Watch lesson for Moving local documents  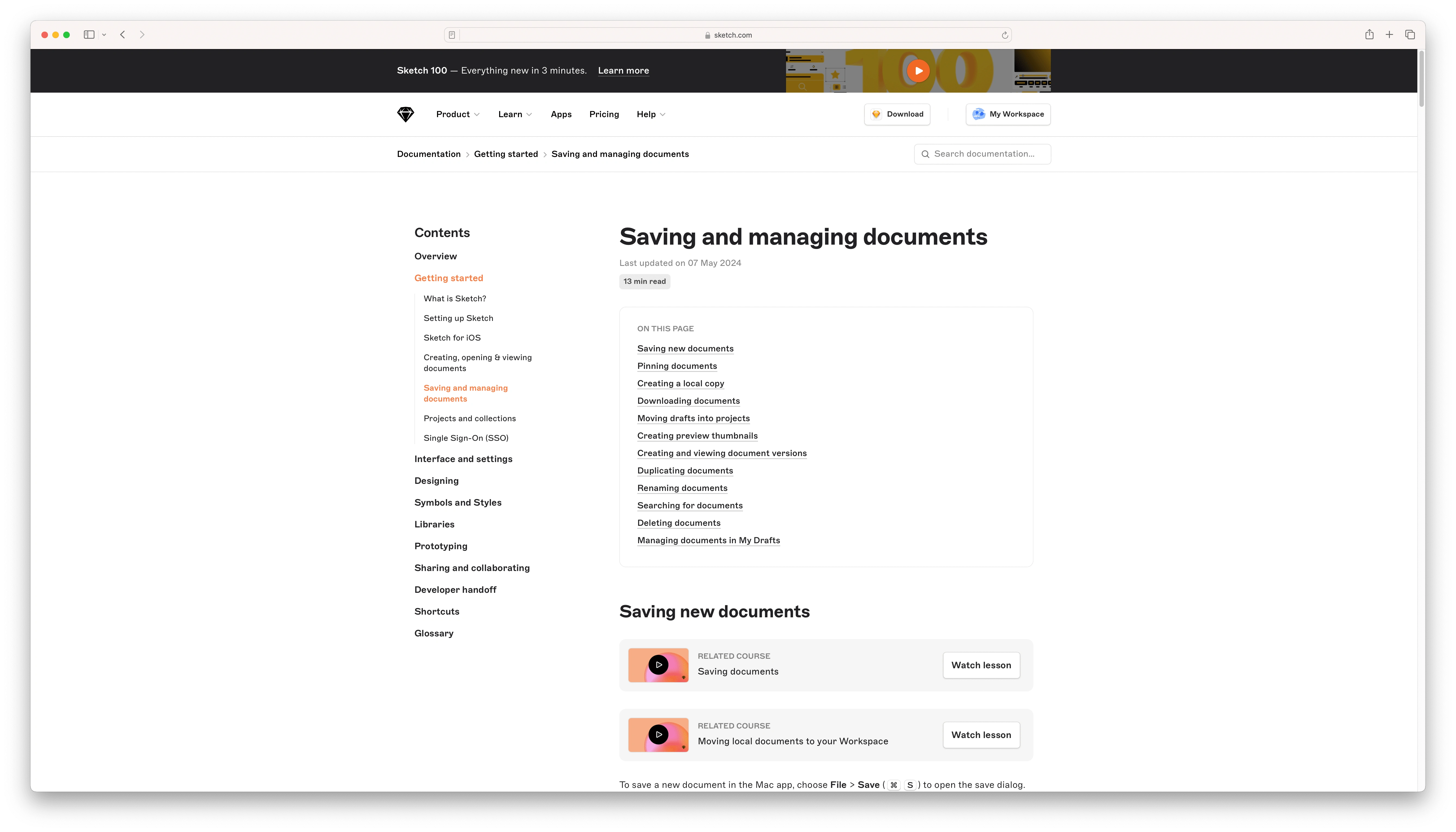pyautogui.click(x=981, y=735)
